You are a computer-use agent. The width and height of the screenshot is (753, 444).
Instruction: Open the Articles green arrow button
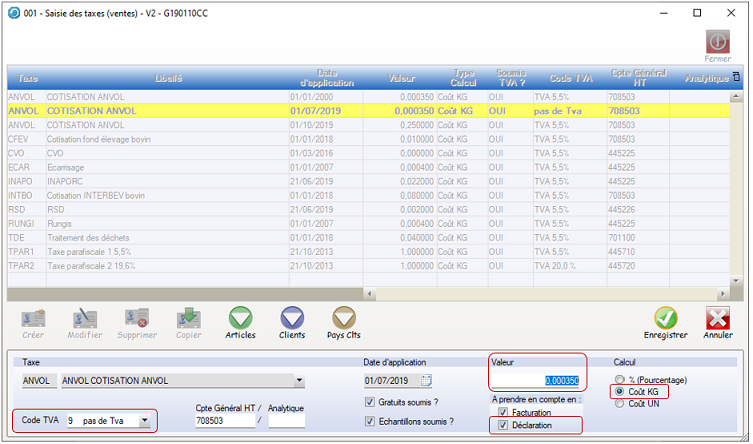click(x=240, y=319)
